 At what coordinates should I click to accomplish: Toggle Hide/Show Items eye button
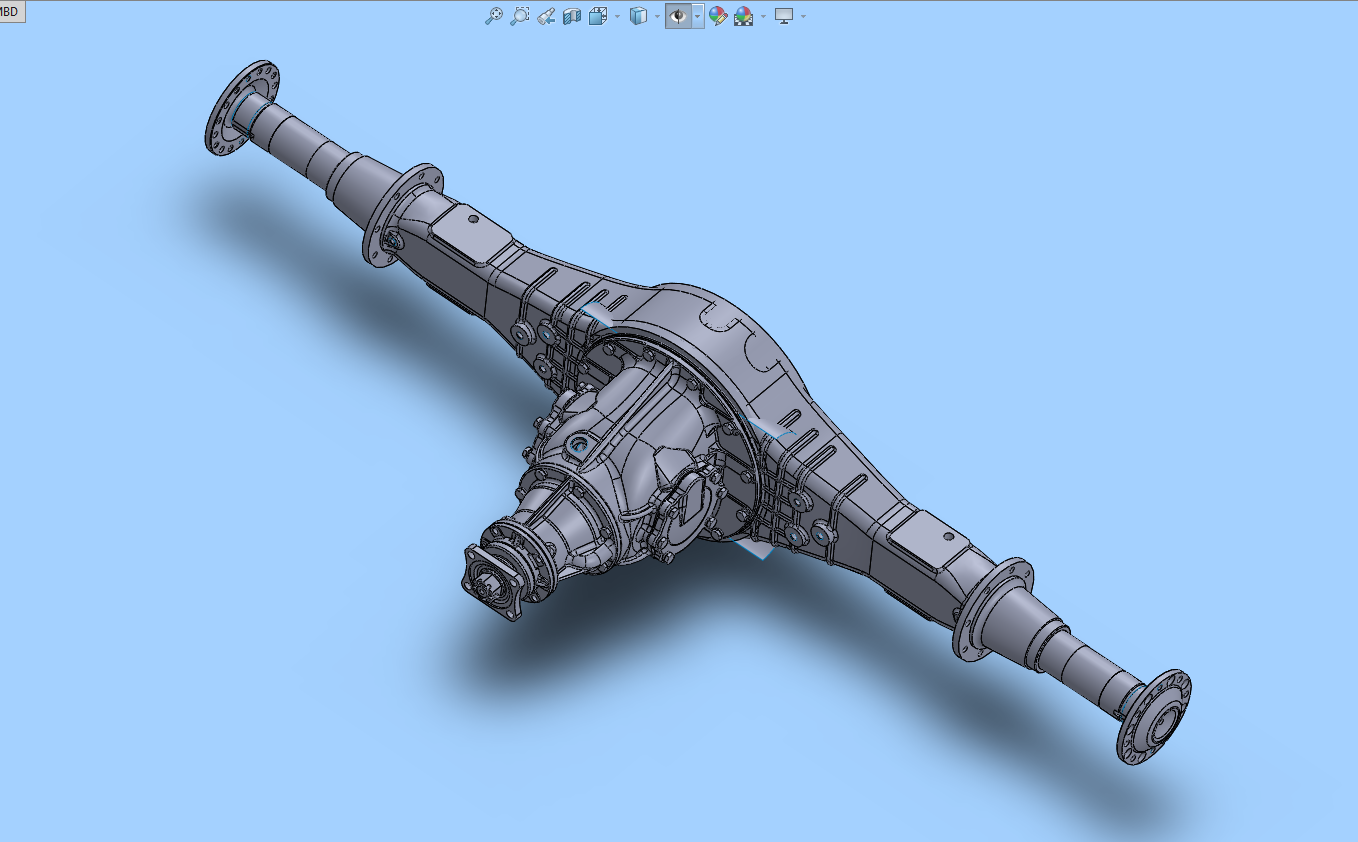678,16
